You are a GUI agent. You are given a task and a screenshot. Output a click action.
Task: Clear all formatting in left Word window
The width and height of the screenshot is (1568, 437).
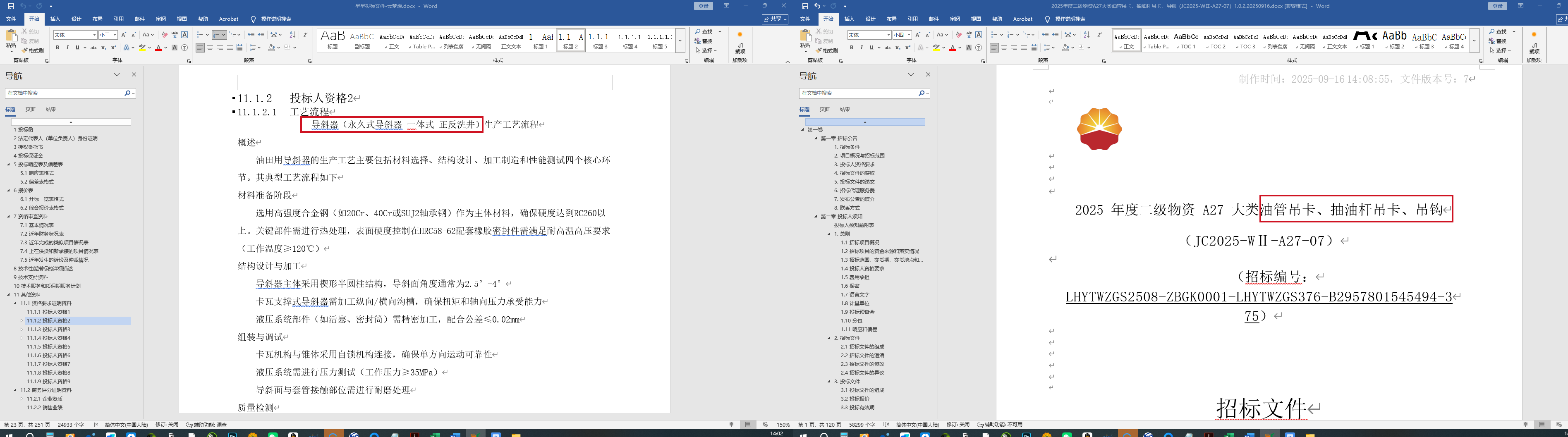164,35
